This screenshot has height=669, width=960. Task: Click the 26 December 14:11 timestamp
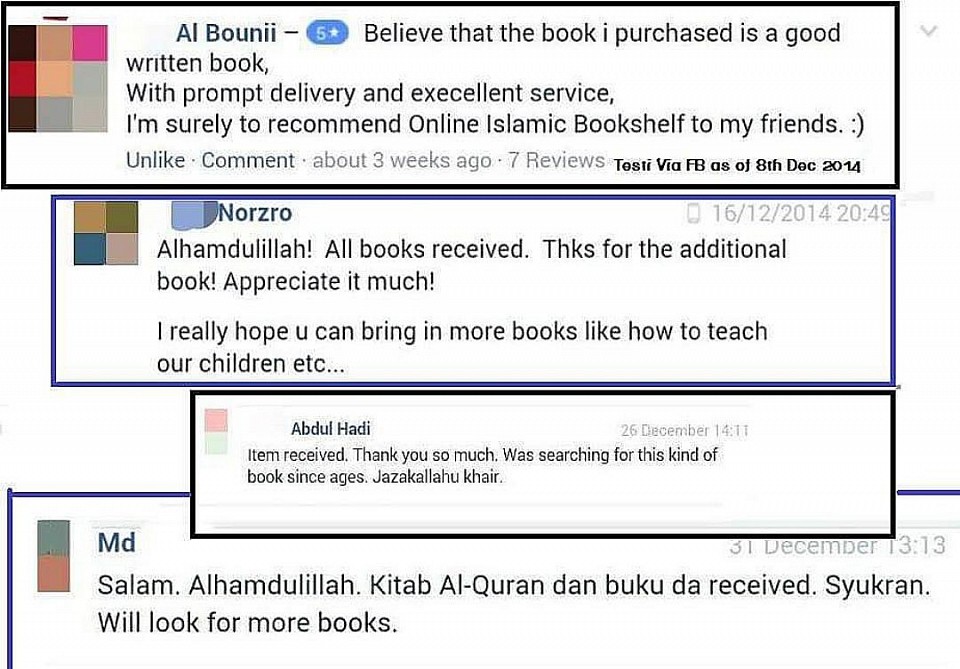tap(684, 430)
